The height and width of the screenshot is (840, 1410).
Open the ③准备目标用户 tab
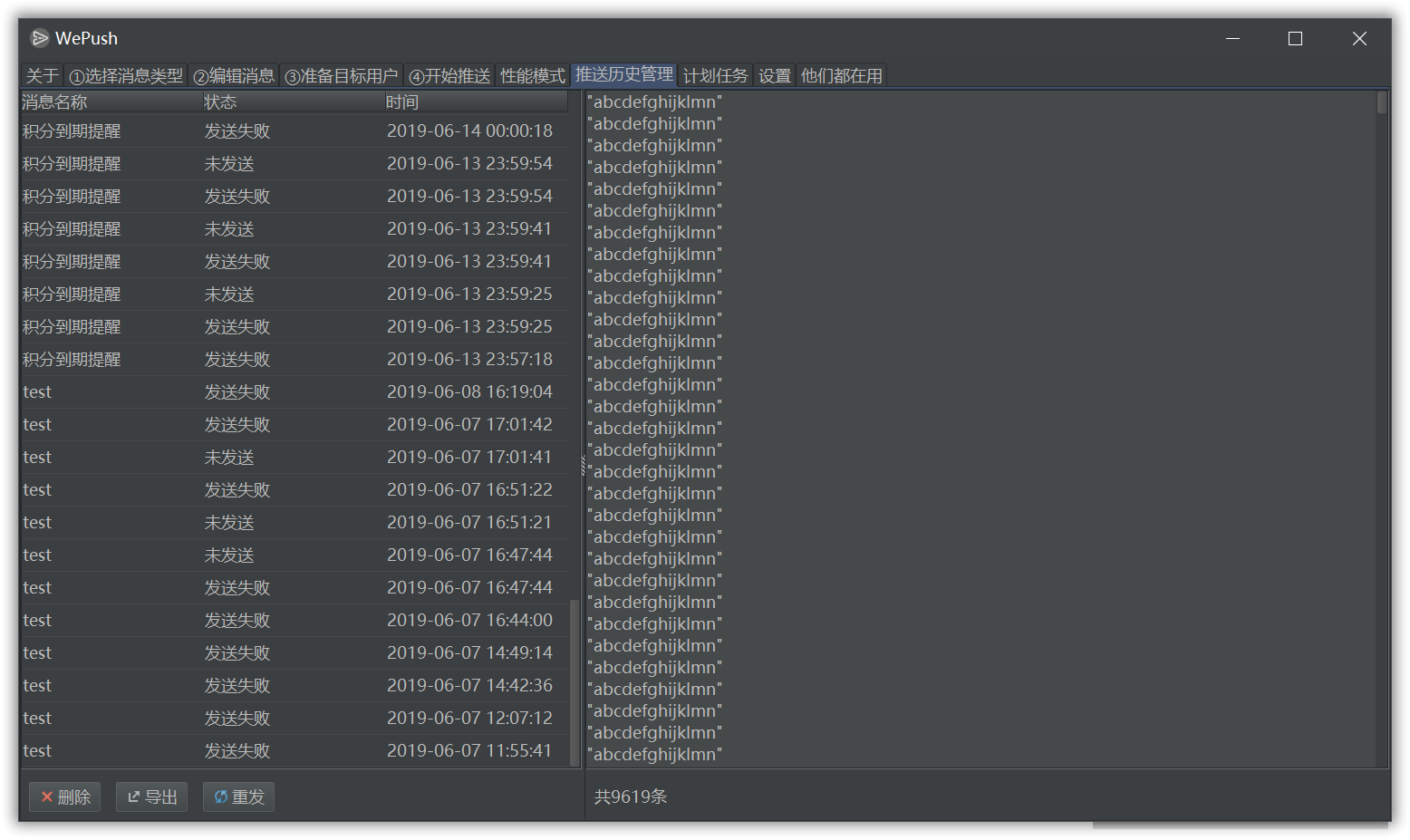point(342,76)
